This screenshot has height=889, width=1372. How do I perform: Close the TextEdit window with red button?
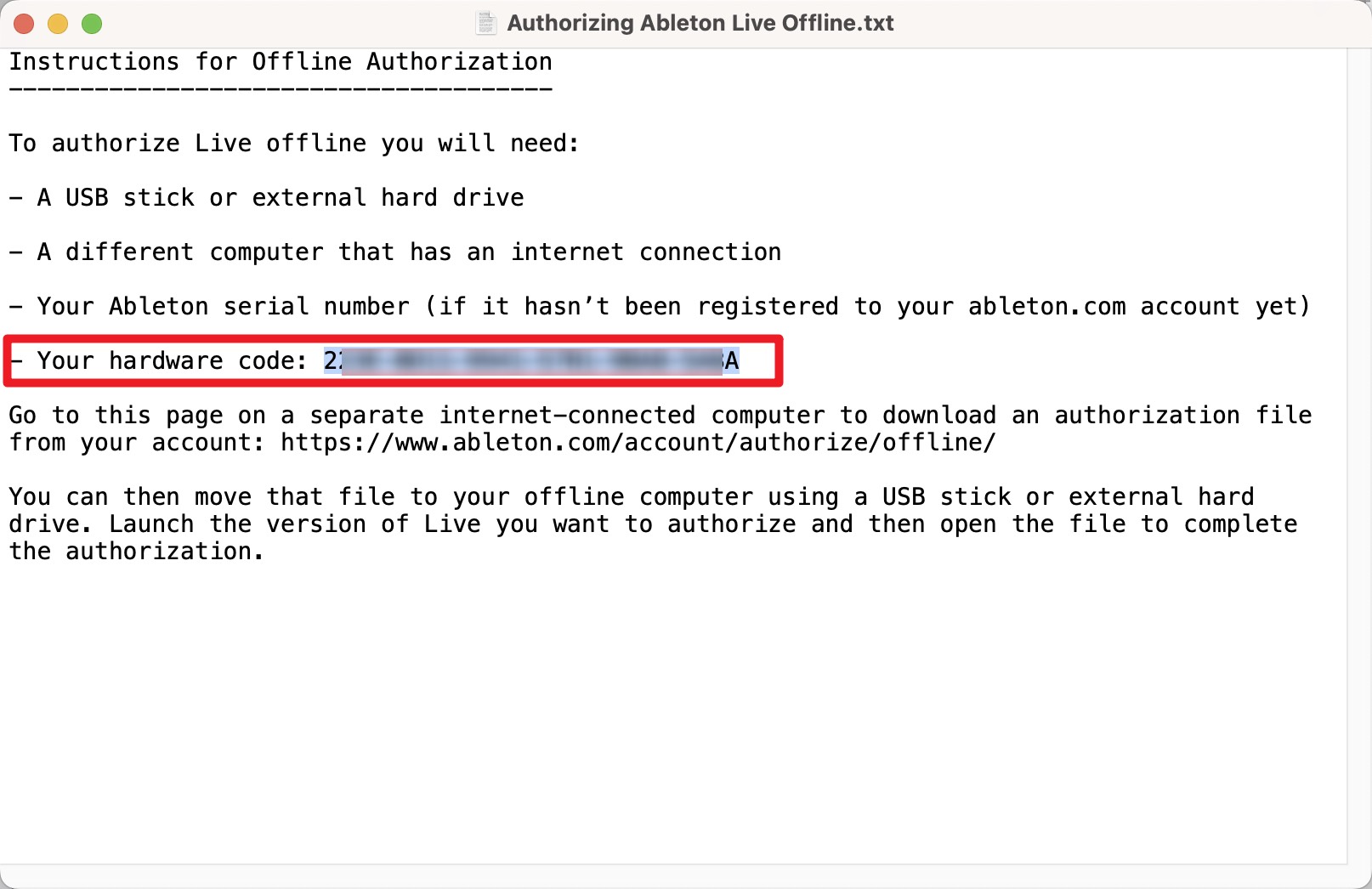[x=24, y=24]
